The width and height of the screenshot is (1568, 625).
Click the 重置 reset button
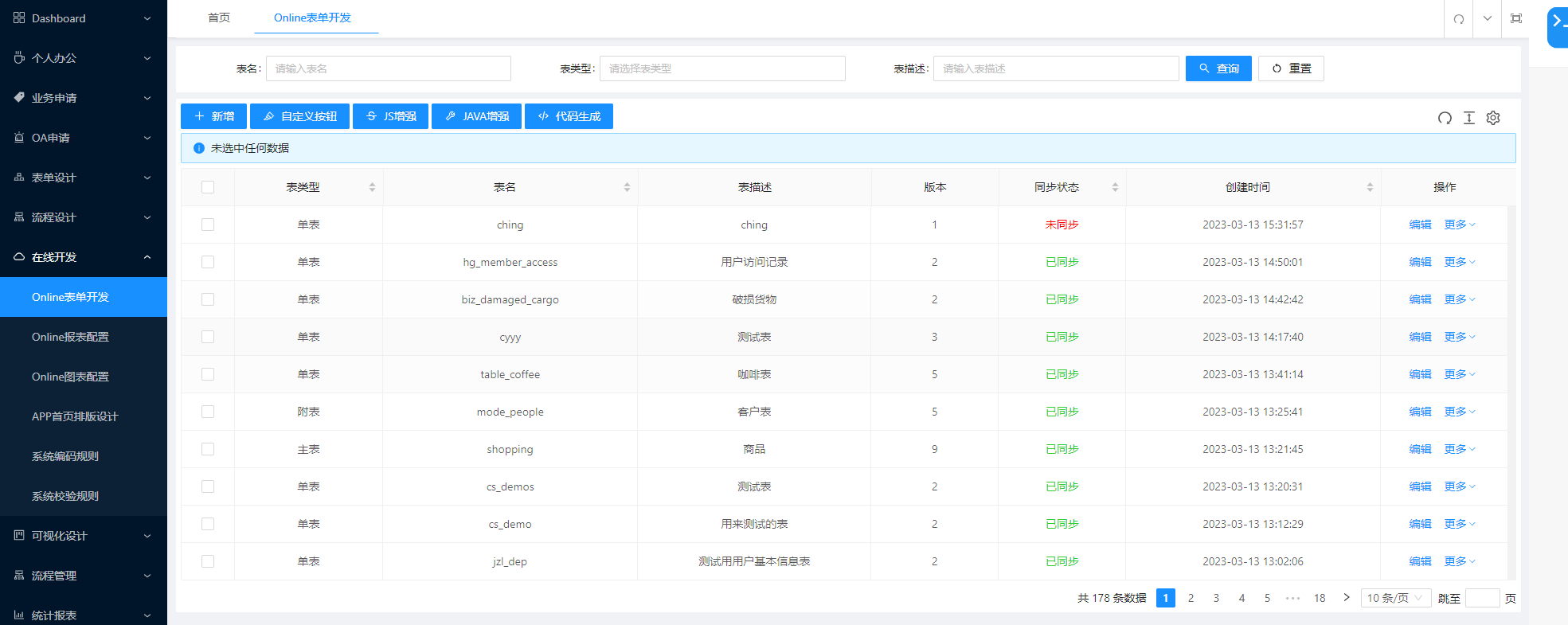point(1291,68)
